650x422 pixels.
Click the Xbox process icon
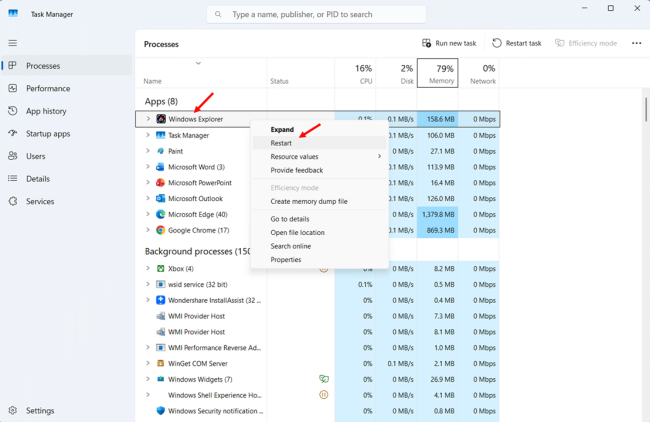160,269
